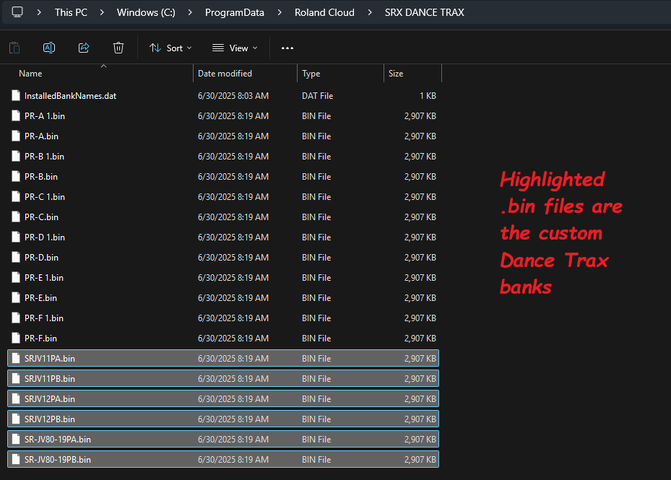Click file icon of SRJV12PB.bin
Image resolution: width=671 pixels, height=480 pixels.
click(16, 419)
